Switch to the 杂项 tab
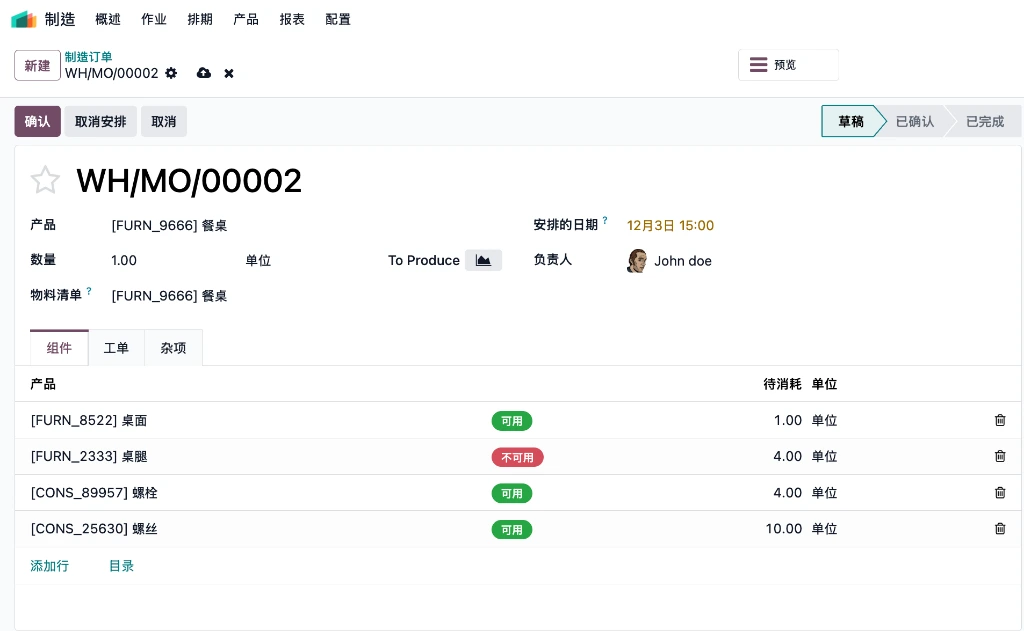This screenshot has width=1024, height=631. [x=173, y=348]
